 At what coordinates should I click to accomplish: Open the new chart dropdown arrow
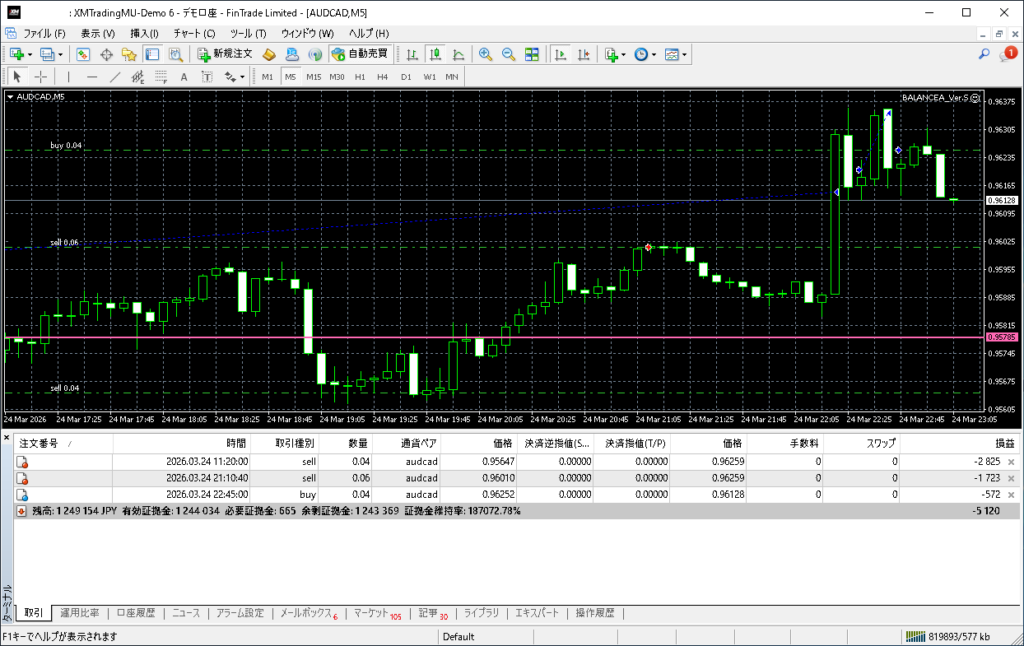coord(31,54)
